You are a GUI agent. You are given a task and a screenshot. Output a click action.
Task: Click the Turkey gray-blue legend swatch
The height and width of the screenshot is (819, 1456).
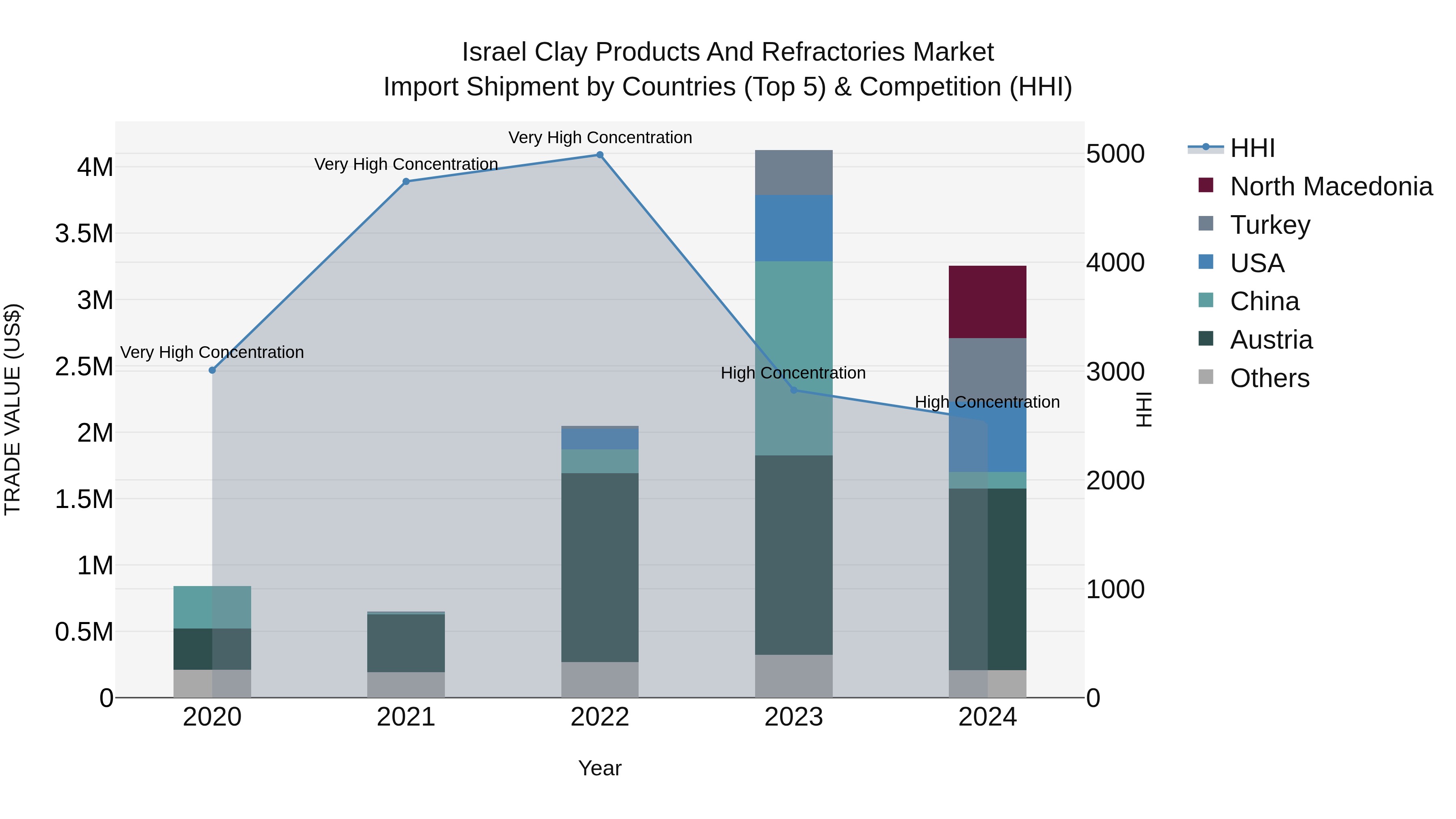click(x=1206, y=223)
